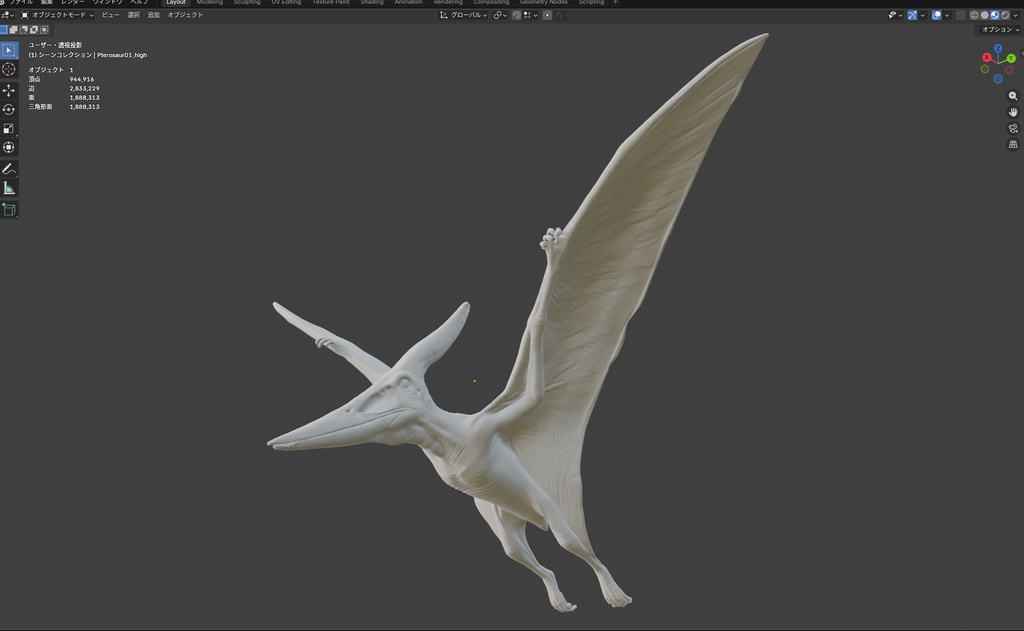This screenshot has width=1024, height=631.
Task: Open the オブジェクト viewport menu
Action: click(185, 14)
